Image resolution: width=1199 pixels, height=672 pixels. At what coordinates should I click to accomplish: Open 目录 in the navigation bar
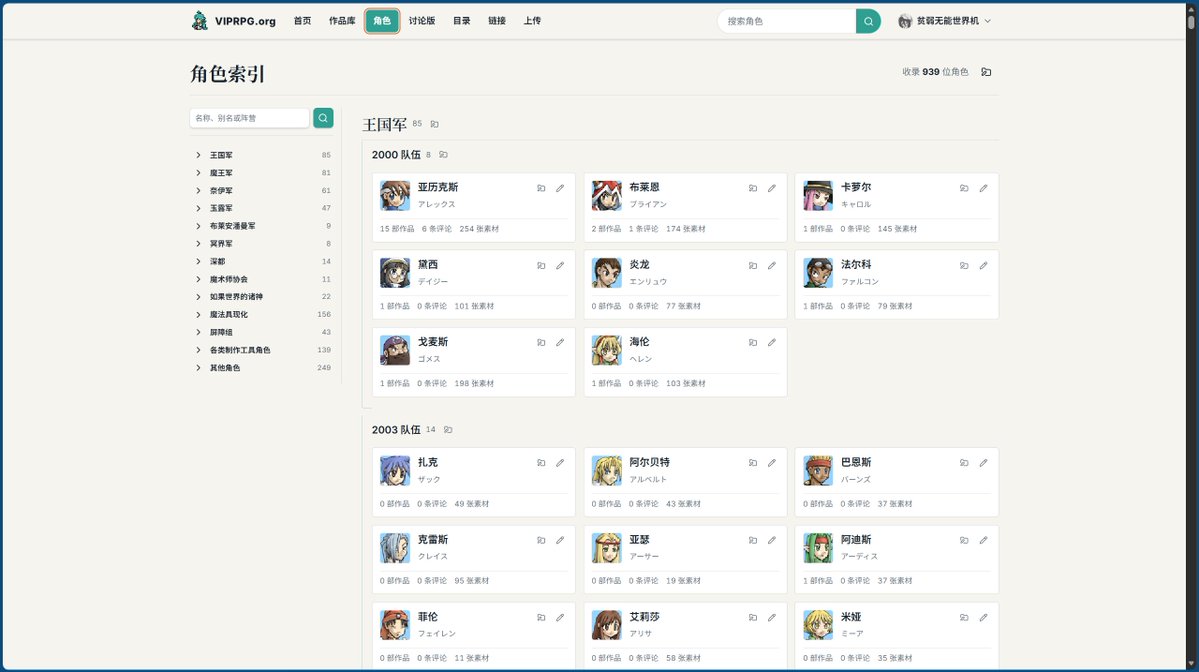click(461, 21)
